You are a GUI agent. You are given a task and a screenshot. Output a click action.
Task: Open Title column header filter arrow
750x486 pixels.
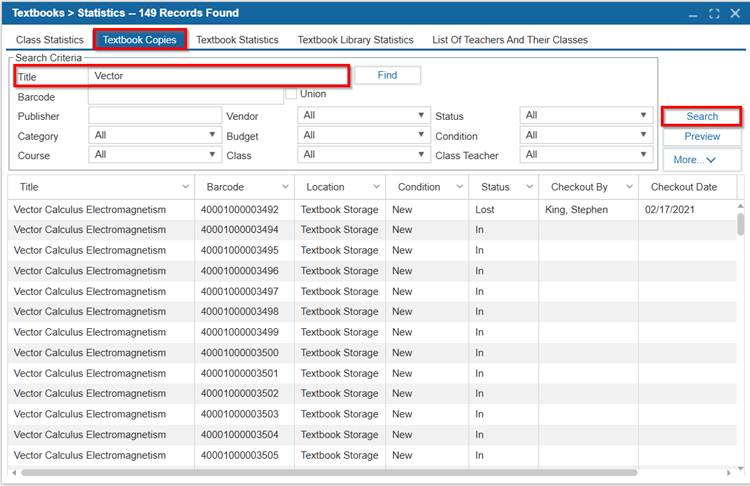[186, 187]
